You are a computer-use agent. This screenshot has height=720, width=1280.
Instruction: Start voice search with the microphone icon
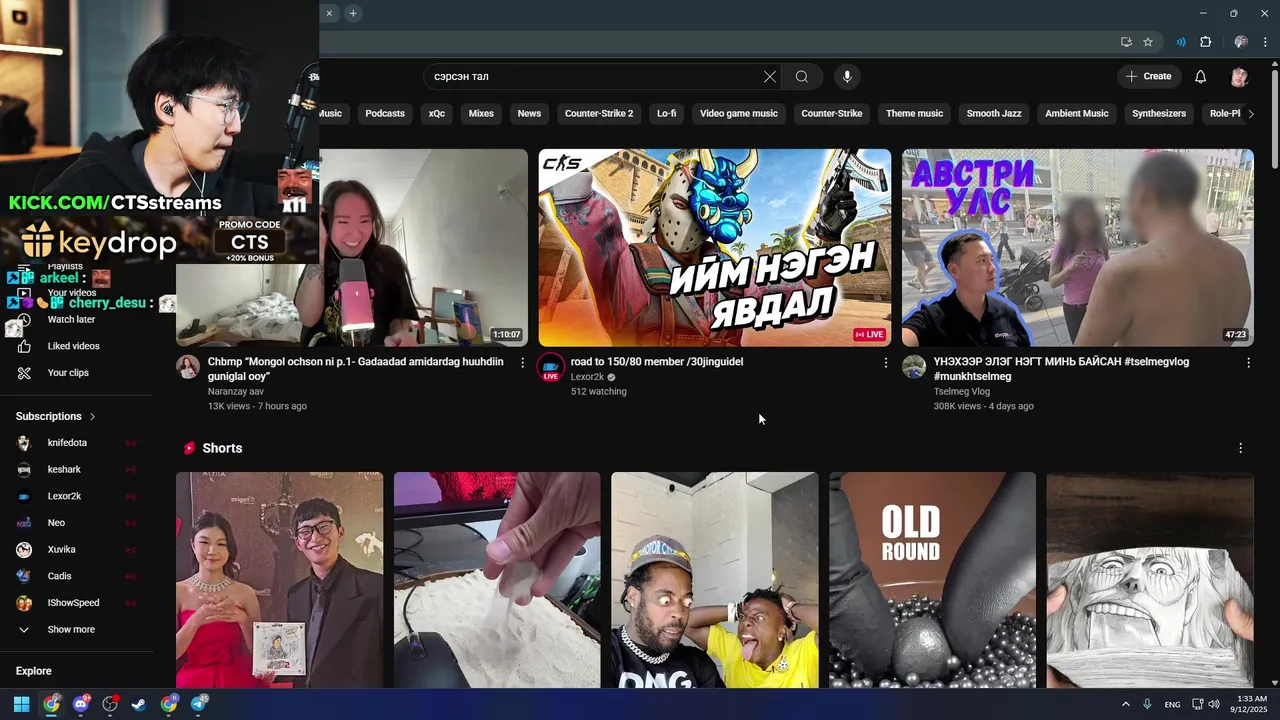(x=847, y=77)
